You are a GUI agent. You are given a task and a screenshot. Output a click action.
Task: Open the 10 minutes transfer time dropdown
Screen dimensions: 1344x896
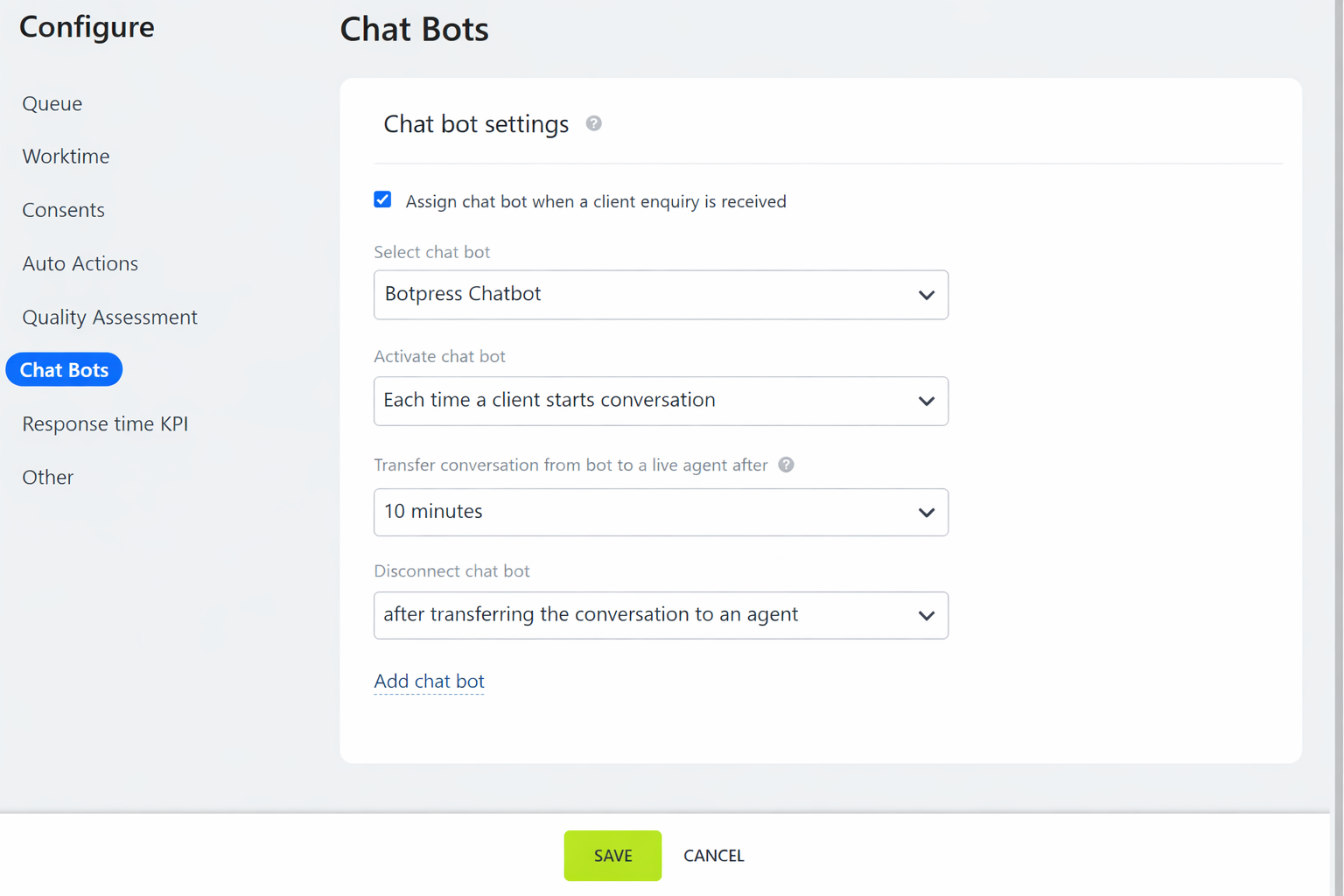(661, 512)
